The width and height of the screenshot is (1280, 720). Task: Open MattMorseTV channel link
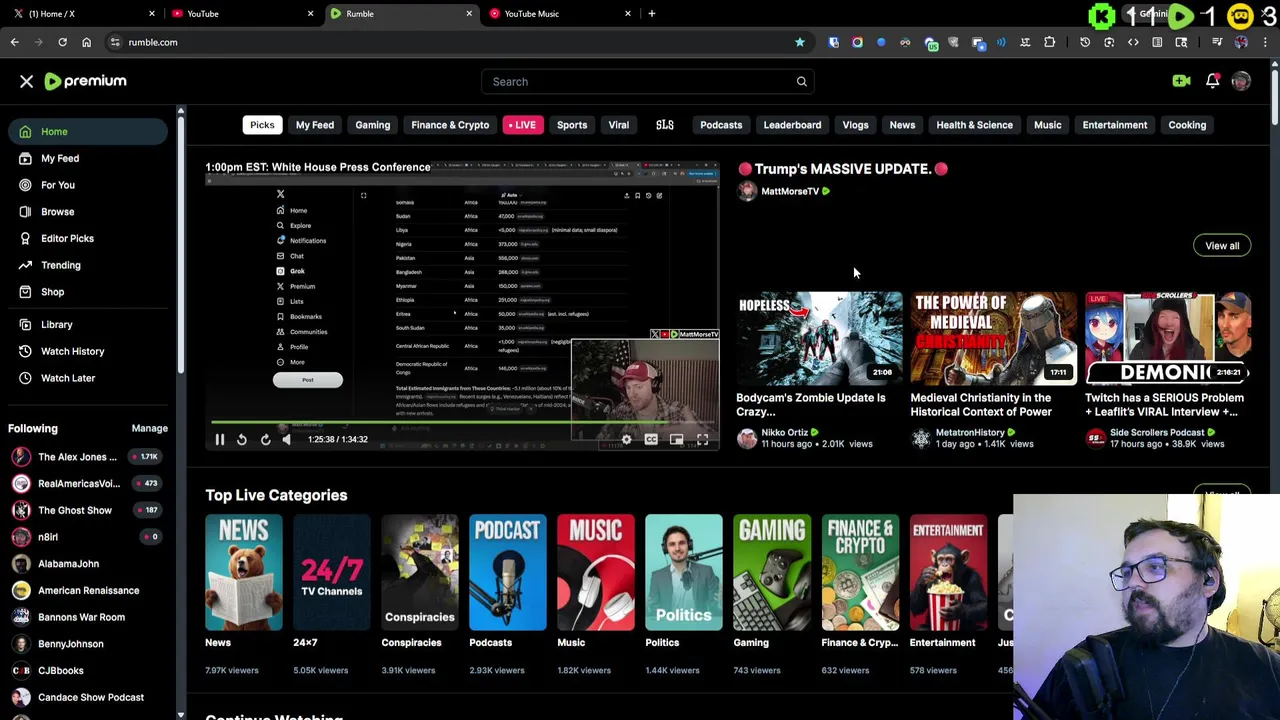790,191
